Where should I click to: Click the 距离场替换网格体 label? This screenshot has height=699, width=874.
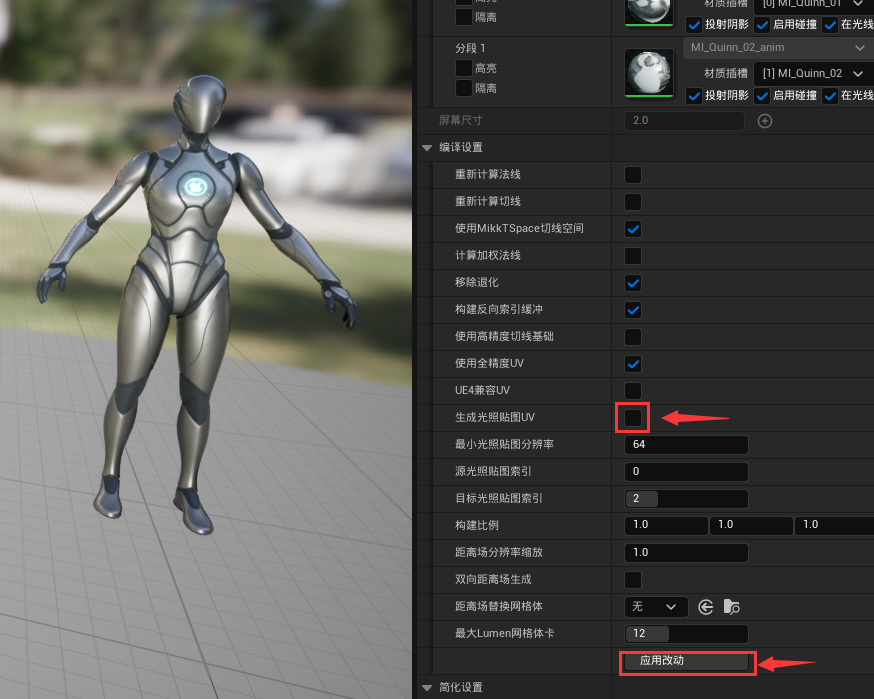coord(499,606)
